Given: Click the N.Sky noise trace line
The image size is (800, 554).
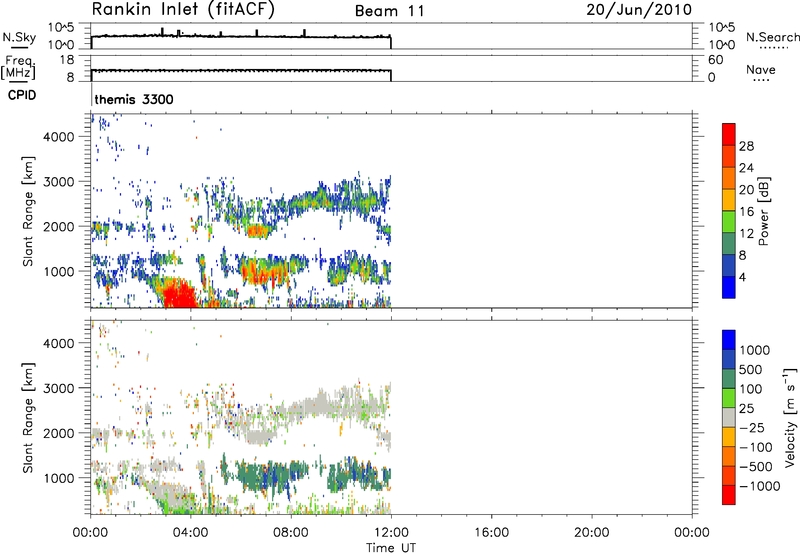Looking at the screenshot, I should tap(241, 36).
